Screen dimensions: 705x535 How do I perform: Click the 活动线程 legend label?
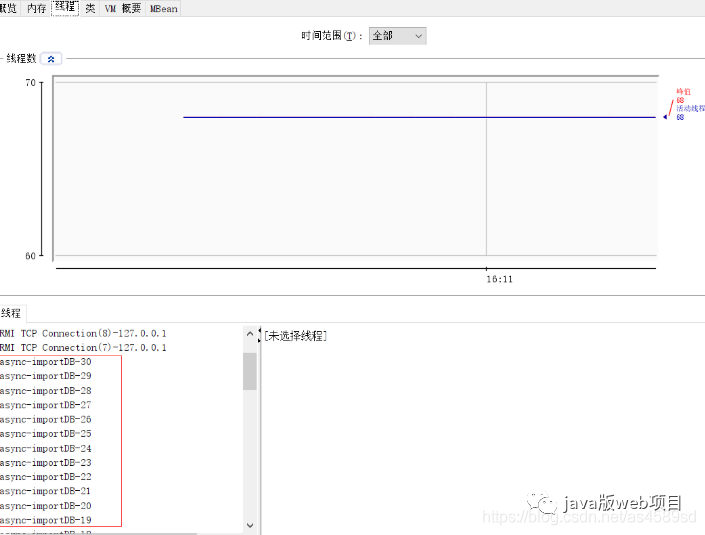tap(690, 108)
